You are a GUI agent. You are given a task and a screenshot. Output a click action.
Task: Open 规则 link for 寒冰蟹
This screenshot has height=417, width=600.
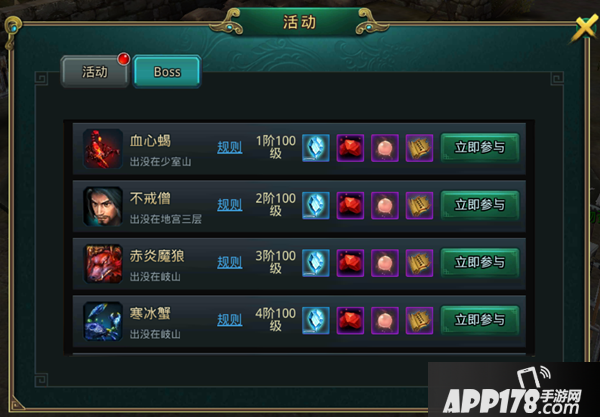(230, 319)
